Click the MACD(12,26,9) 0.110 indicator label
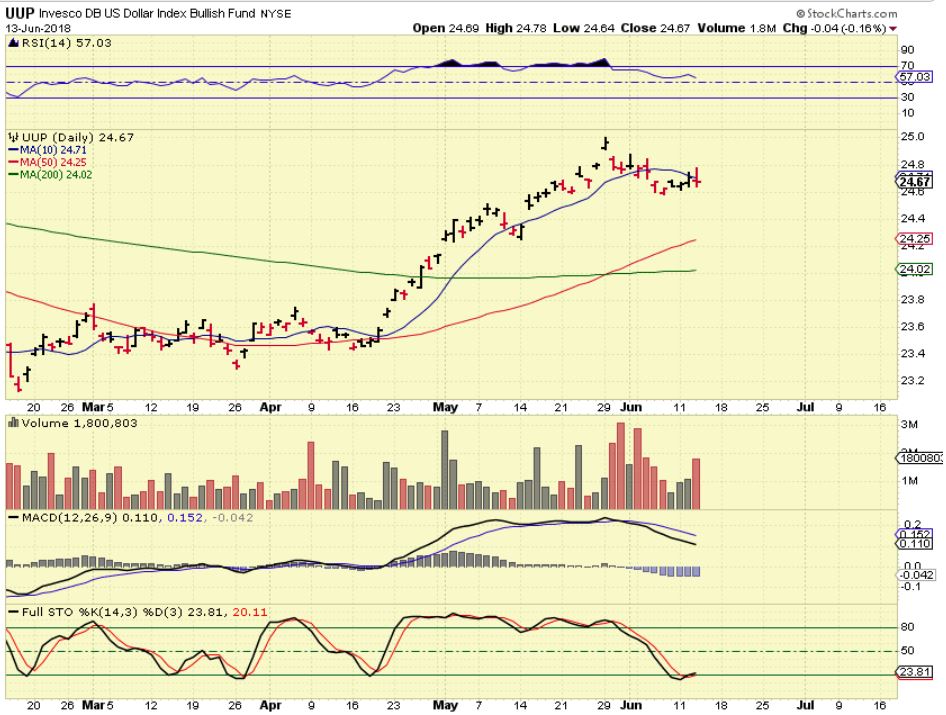The width and height of the screenshot is (946, 715). [x=90, y=518]
